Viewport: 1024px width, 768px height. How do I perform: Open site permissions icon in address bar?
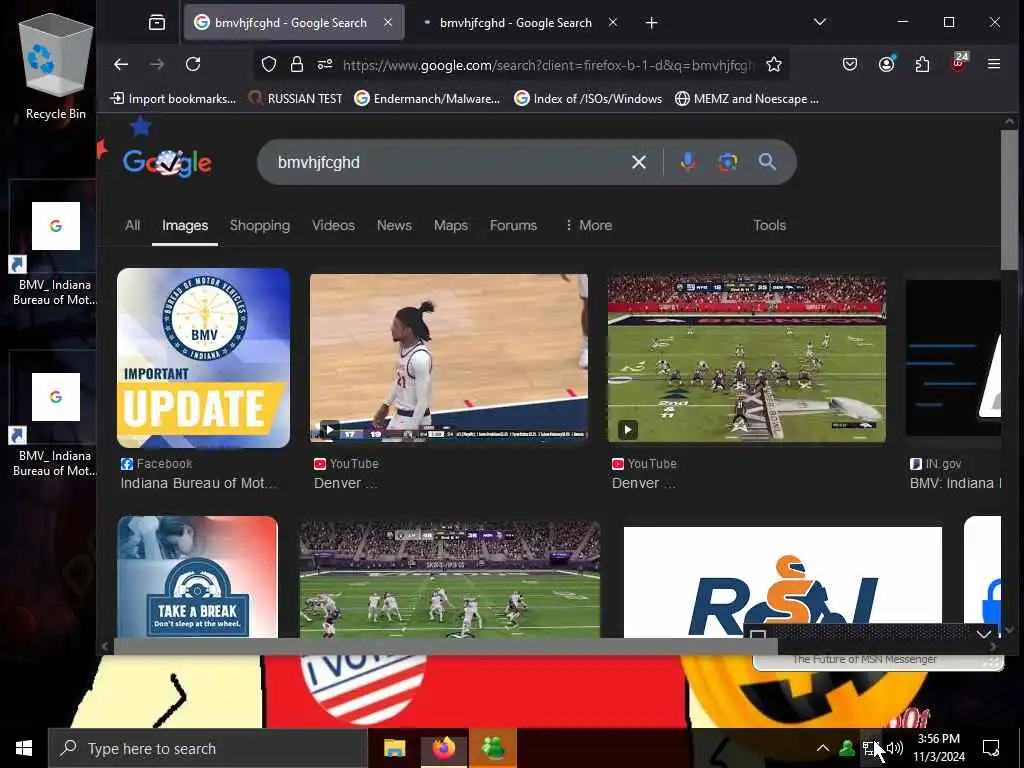[325, 64]
